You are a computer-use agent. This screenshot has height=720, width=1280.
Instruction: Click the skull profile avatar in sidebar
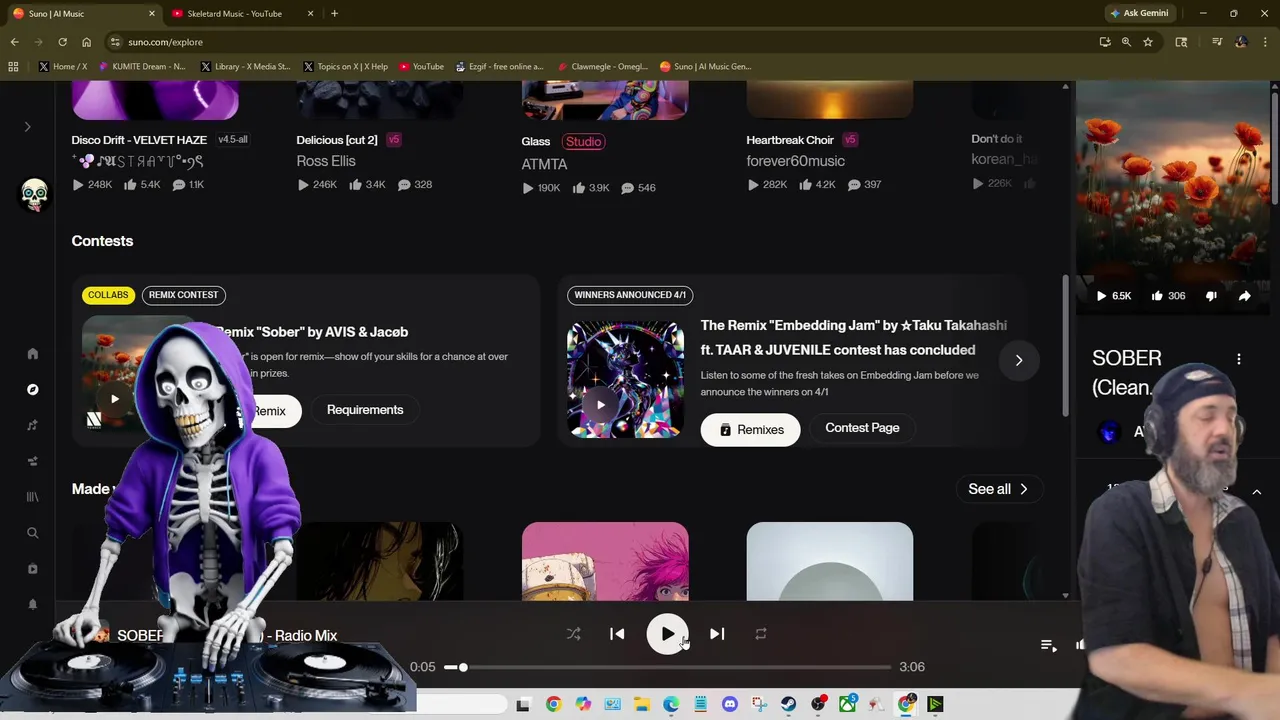pyautogui.click(x=34, y=194)
